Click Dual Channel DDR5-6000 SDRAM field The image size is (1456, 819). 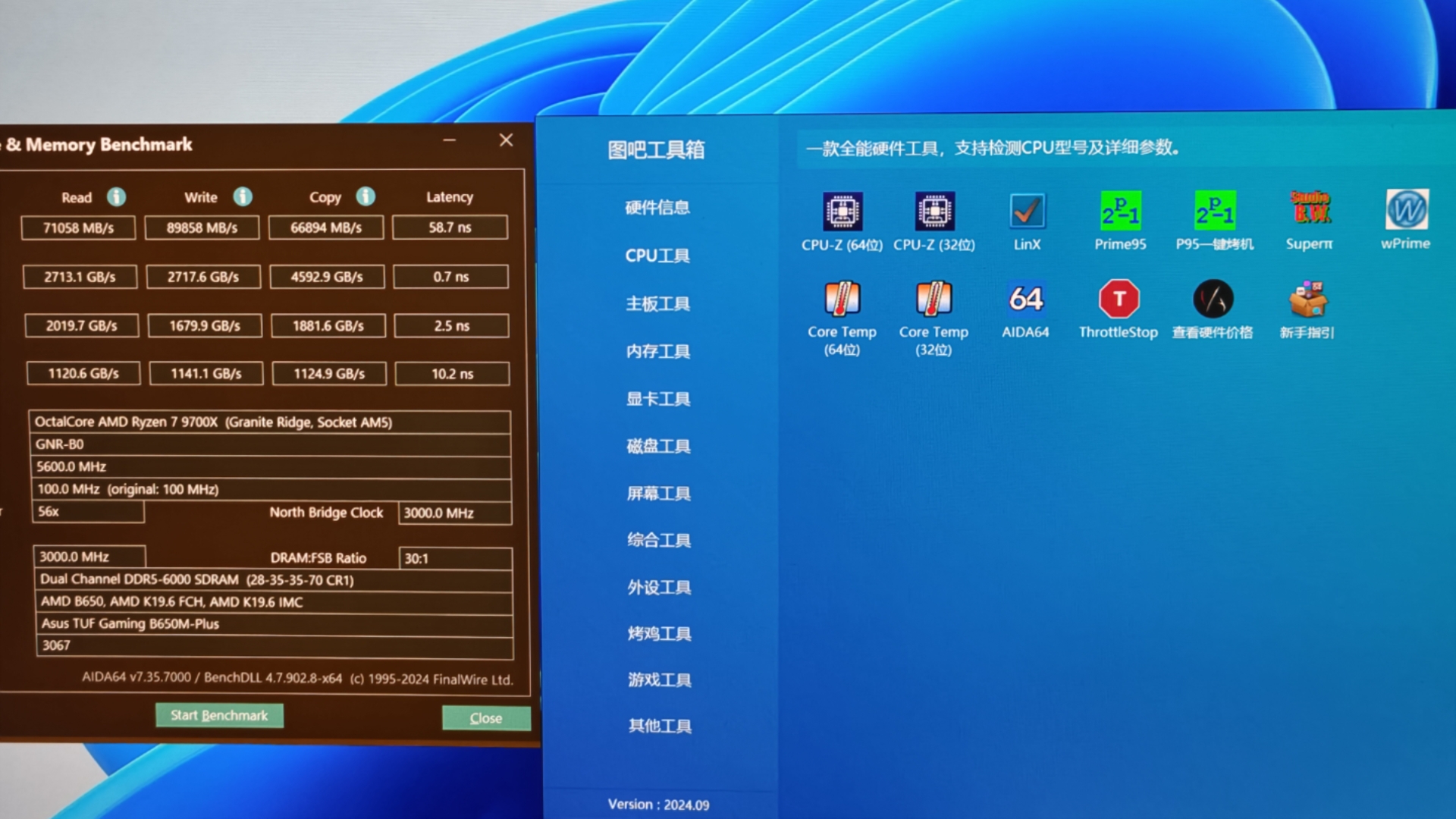tap(274, 580)
